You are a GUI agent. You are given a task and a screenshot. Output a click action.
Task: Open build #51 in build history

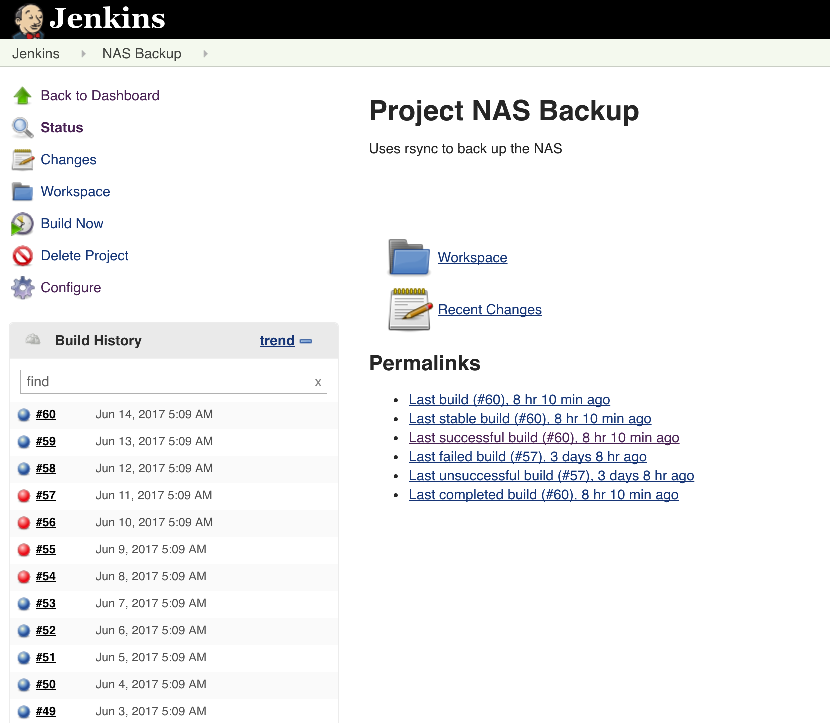(46, 657)
